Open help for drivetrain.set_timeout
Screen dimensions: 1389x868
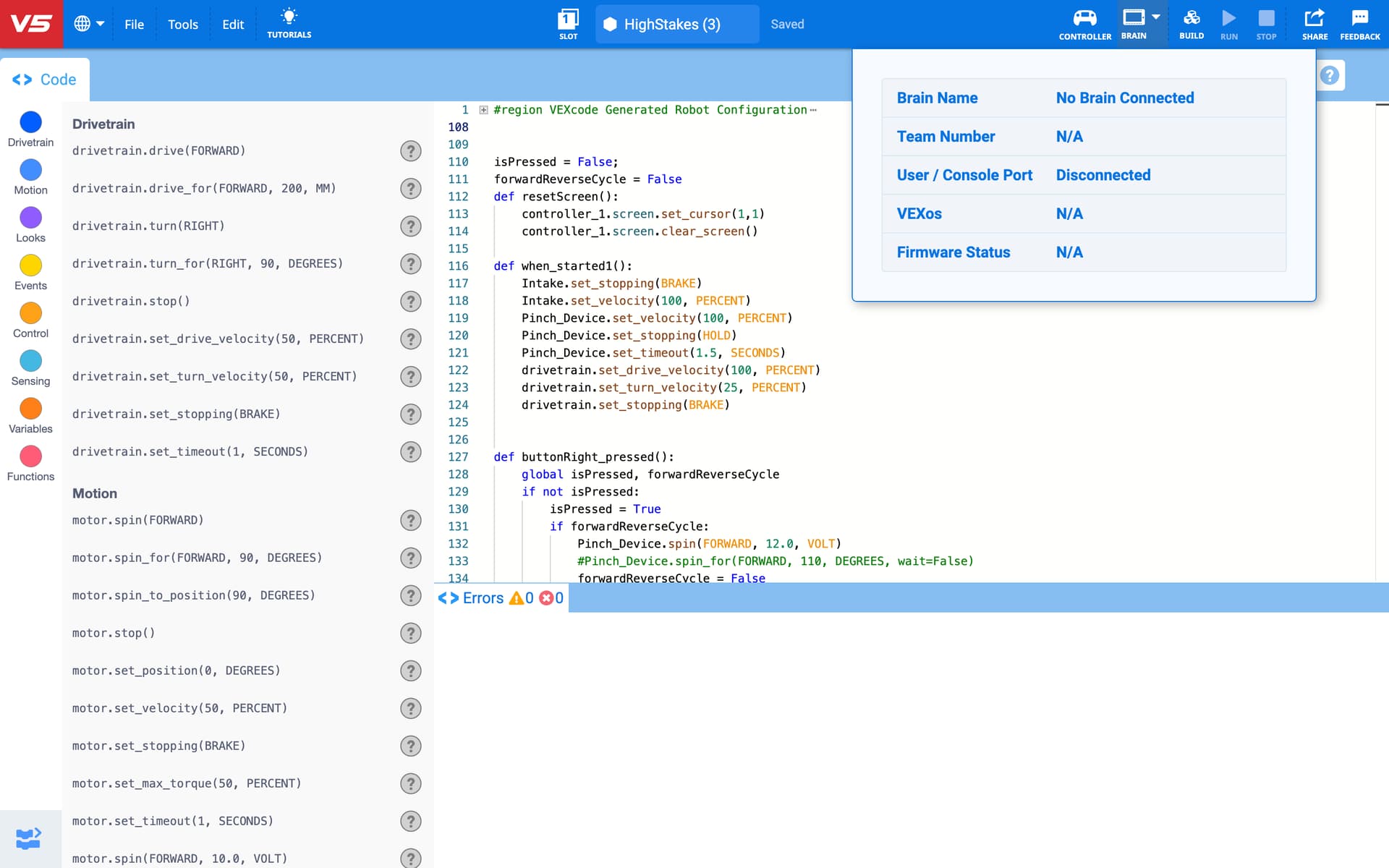411,452
